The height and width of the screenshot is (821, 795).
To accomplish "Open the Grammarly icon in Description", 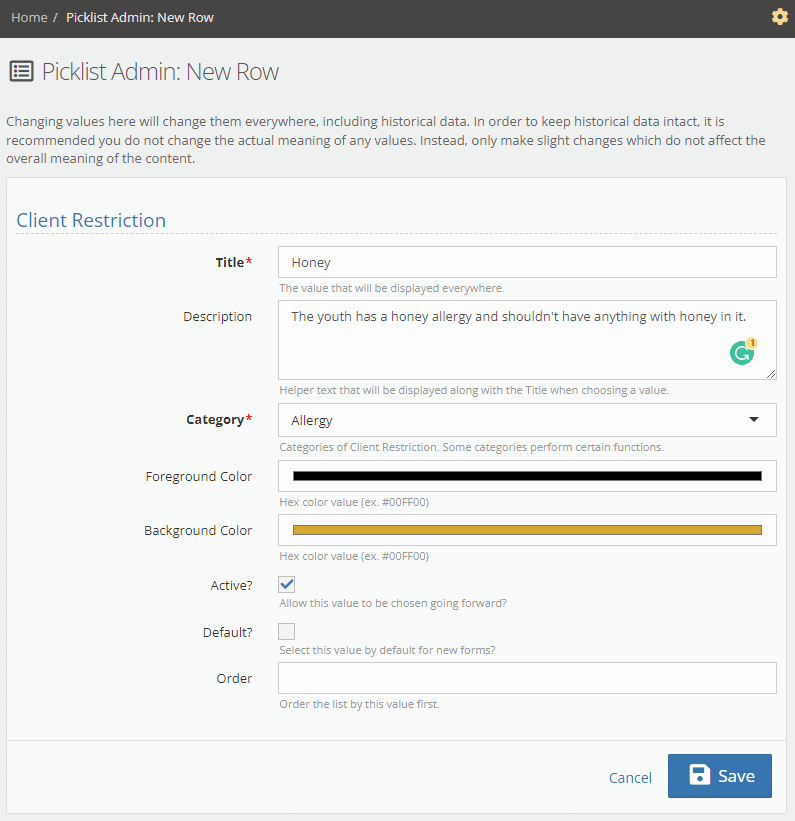I will (x=741, y=353).
